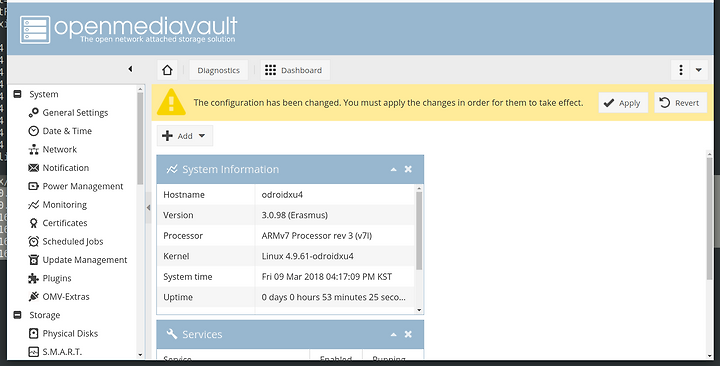This screenshot has width=720, height=366.
Task: Collapse the Storage tree section
Action: 17,315
